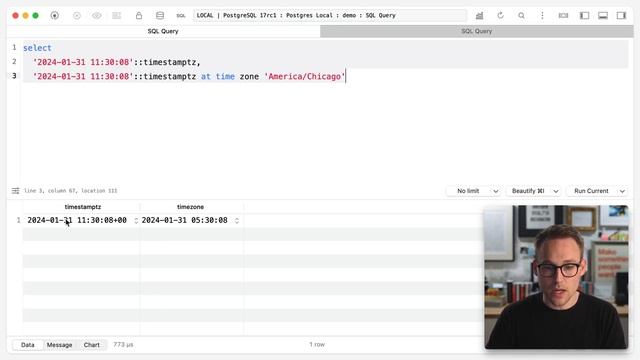Screen dimensions: 640x360
Task: Open the No limit dropdown
Action: 473,191
